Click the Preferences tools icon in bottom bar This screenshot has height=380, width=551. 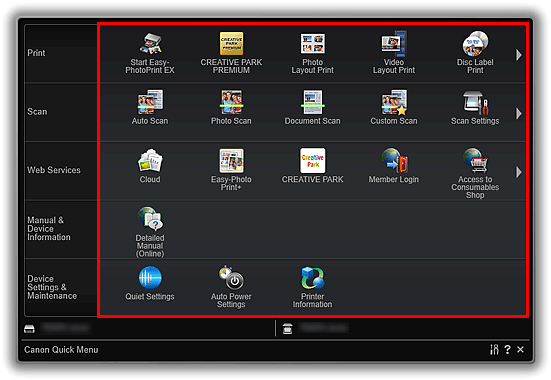(494, 349)
